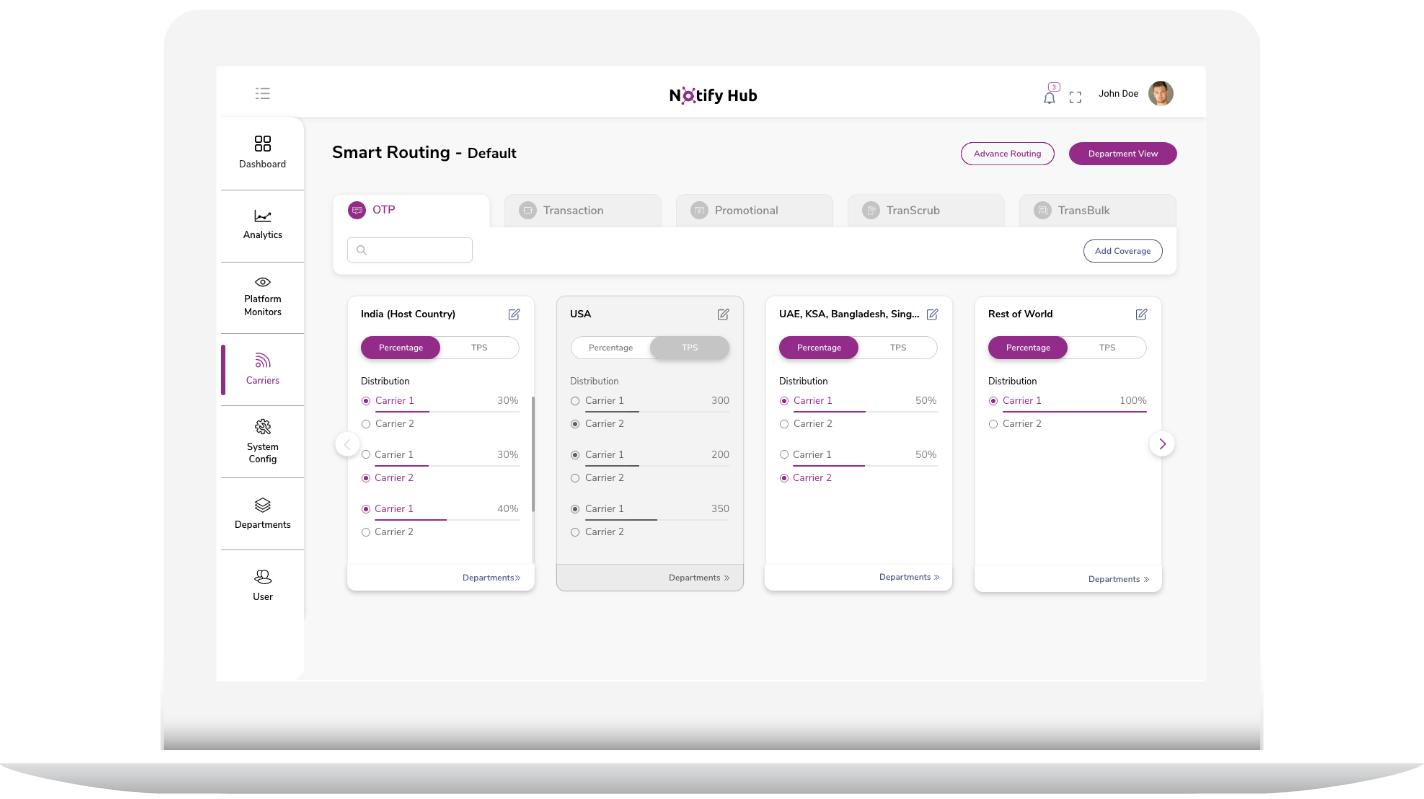Open Dashboard from the sidebar
This screenshot has height=799, width=1424.
tap(262, 152)
